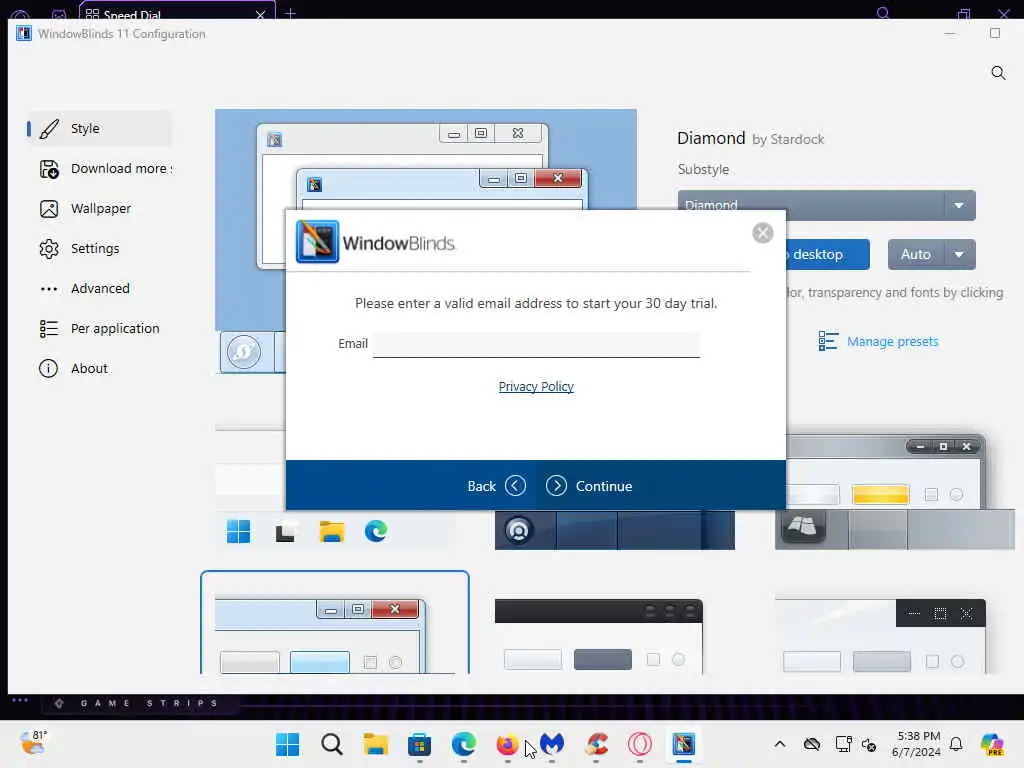This screenshot has height=768, width=1024.
Task: Click Continue to start the trial
Action: click(589, 486)
